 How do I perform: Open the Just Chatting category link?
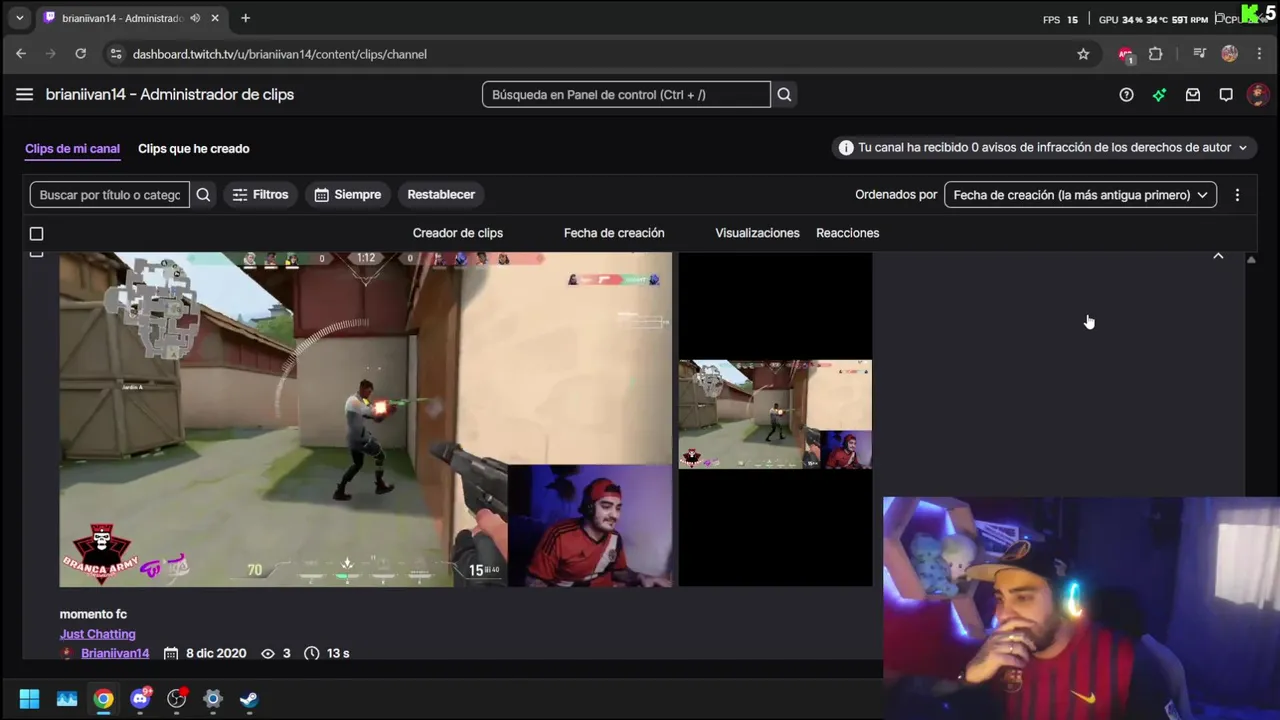[x=97, y=634]
